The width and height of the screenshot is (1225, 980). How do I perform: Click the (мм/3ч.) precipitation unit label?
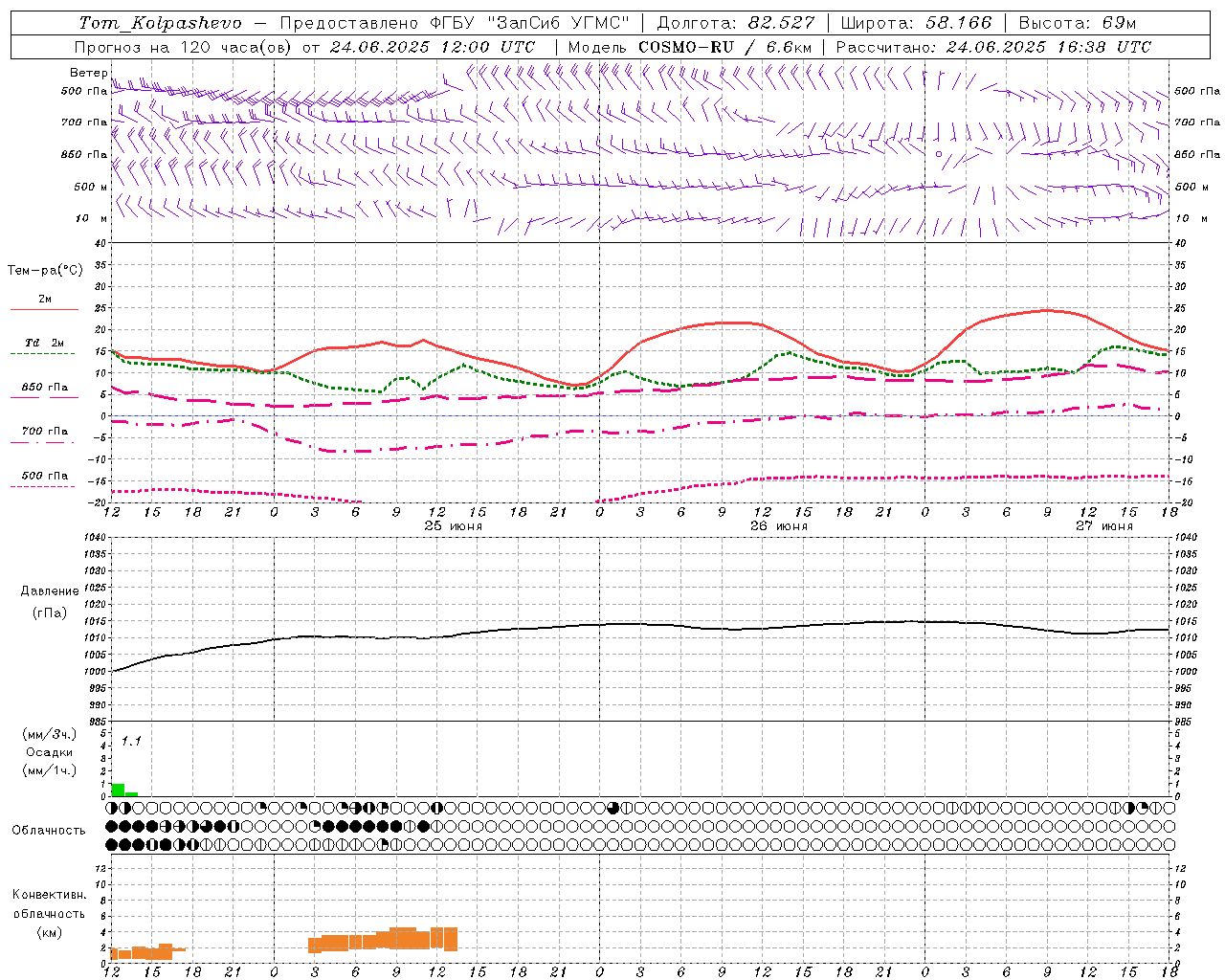click(x=49, y=734)
